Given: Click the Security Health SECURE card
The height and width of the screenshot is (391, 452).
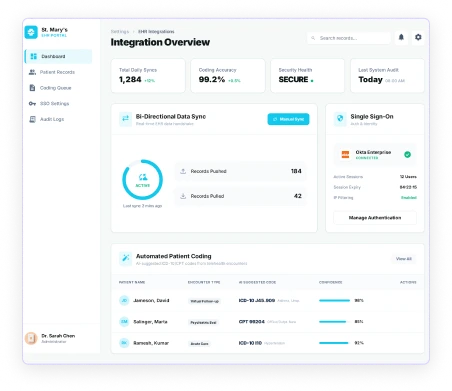Looking at the screenshot, I should tap(307, 76).
